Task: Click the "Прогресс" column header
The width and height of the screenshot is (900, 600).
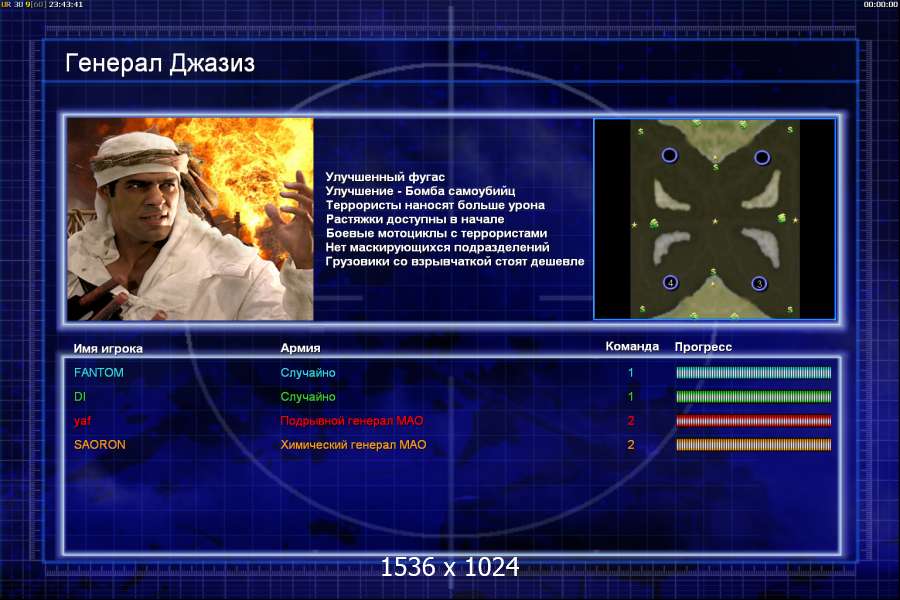Action: pos(703,347)
